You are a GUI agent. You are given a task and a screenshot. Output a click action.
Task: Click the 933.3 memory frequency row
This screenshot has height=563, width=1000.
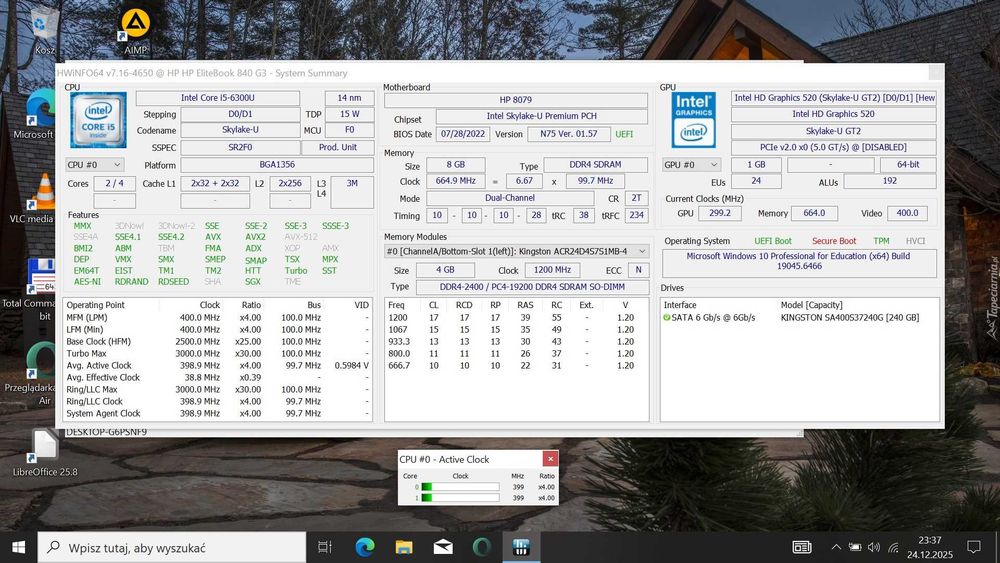(x=515, y=341)
